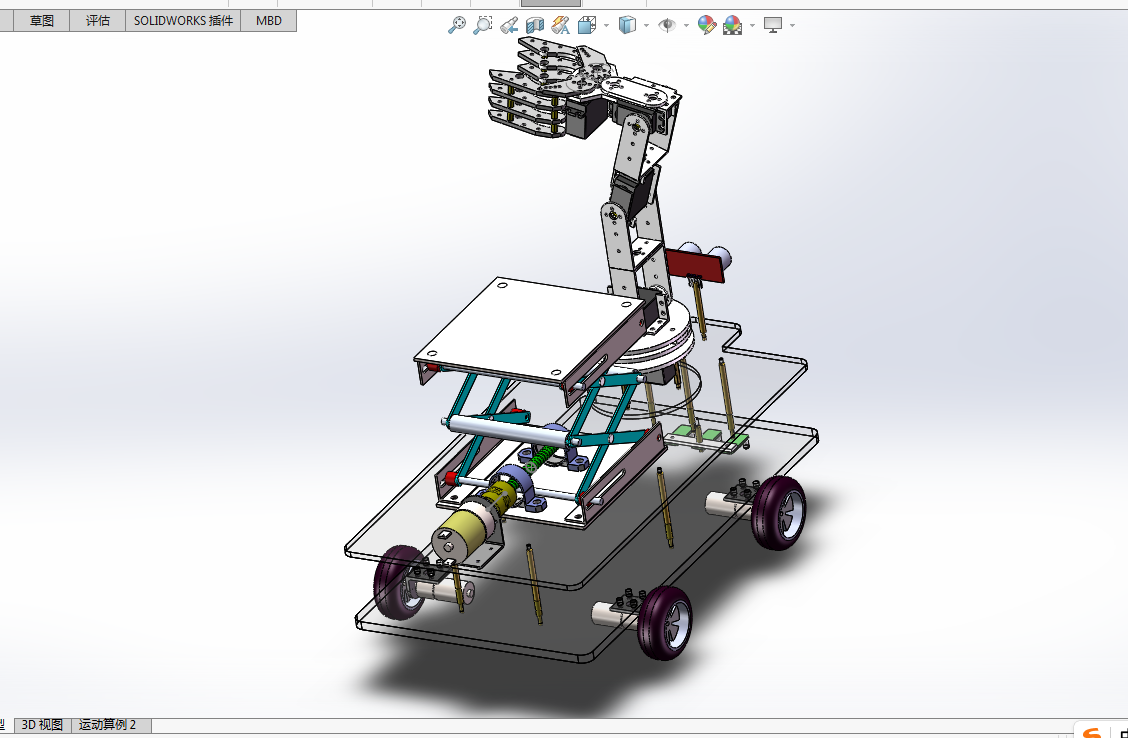Click the Hide/Show Items eye icon
Viewport: 1128px width, 738px height.
pyautogui.click(x=667, y=25)
